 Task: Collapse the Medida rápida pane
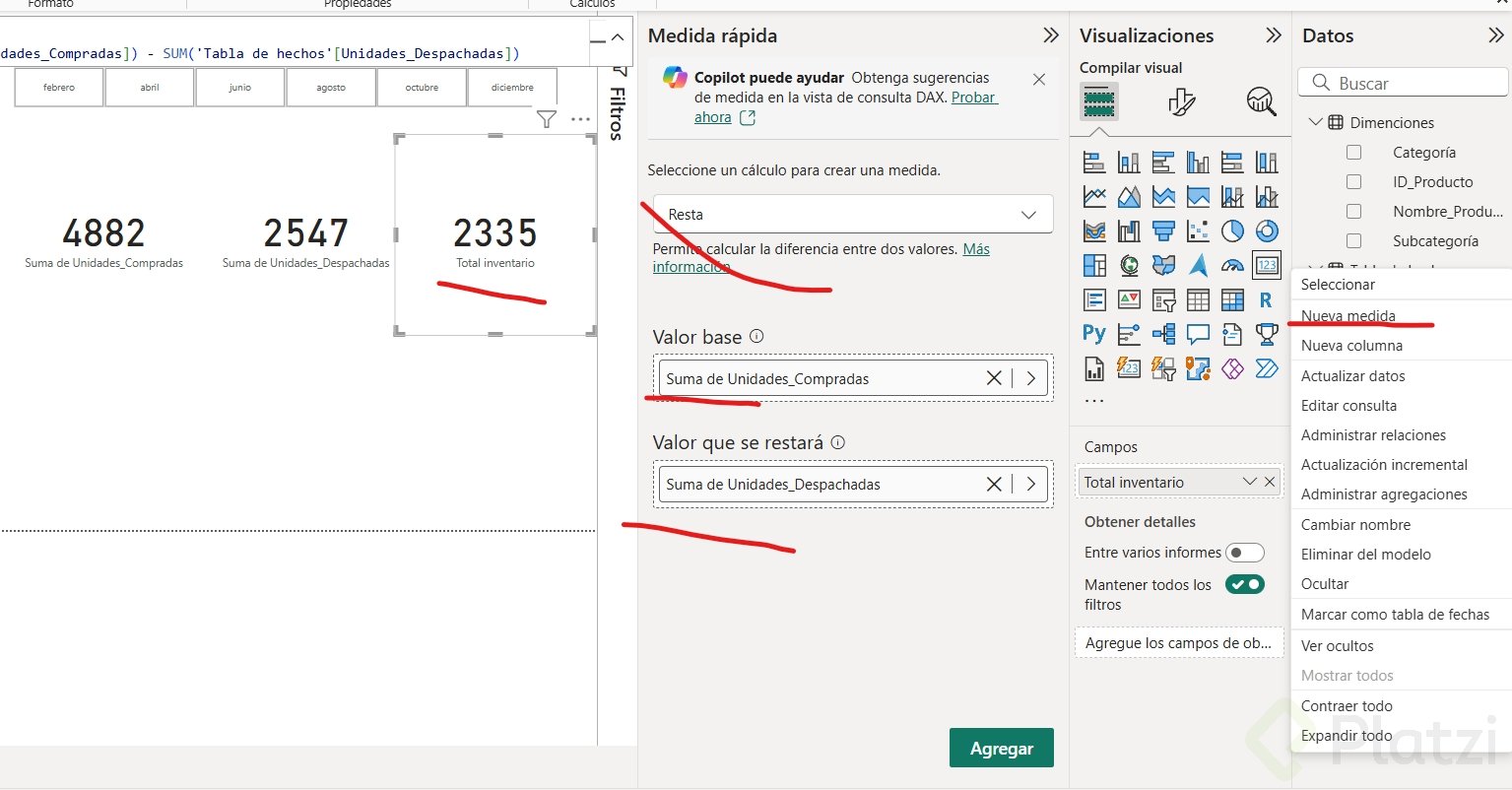(x=1051, y=35)
